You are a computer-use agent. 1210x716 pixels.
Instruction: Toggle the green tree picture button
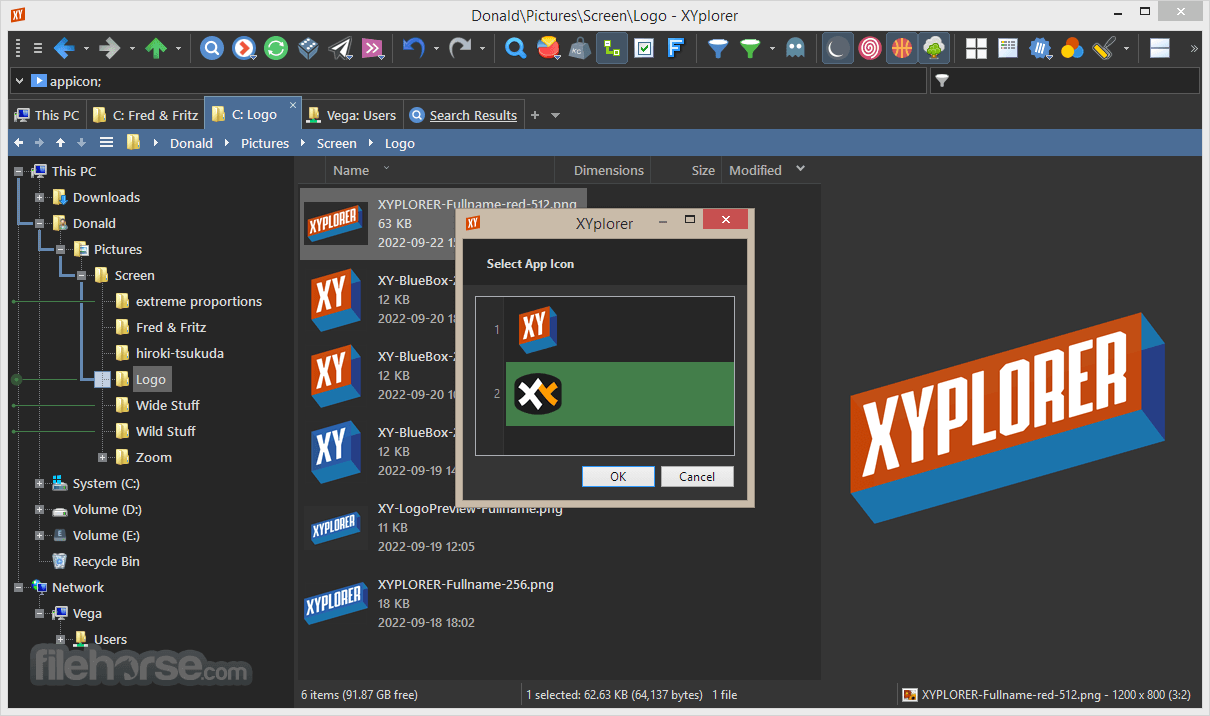point(934,47)
